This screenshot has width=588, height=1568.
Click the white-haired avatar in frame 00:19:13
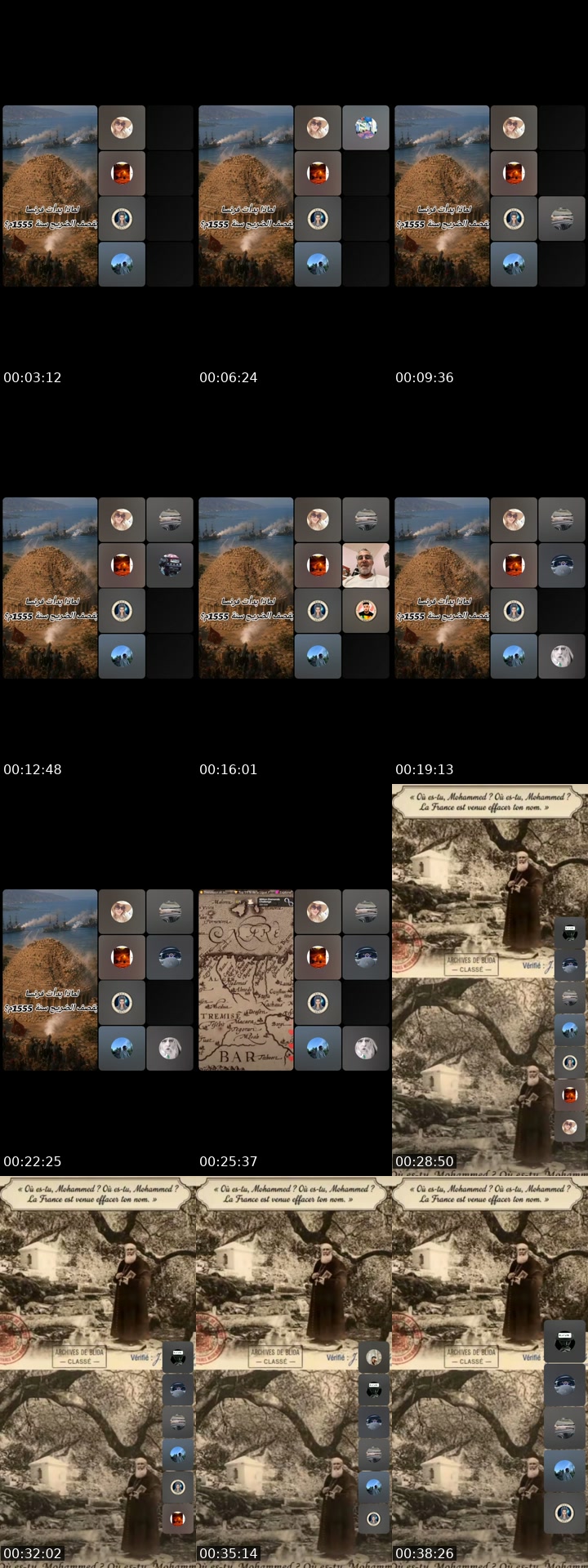[562, 656]
